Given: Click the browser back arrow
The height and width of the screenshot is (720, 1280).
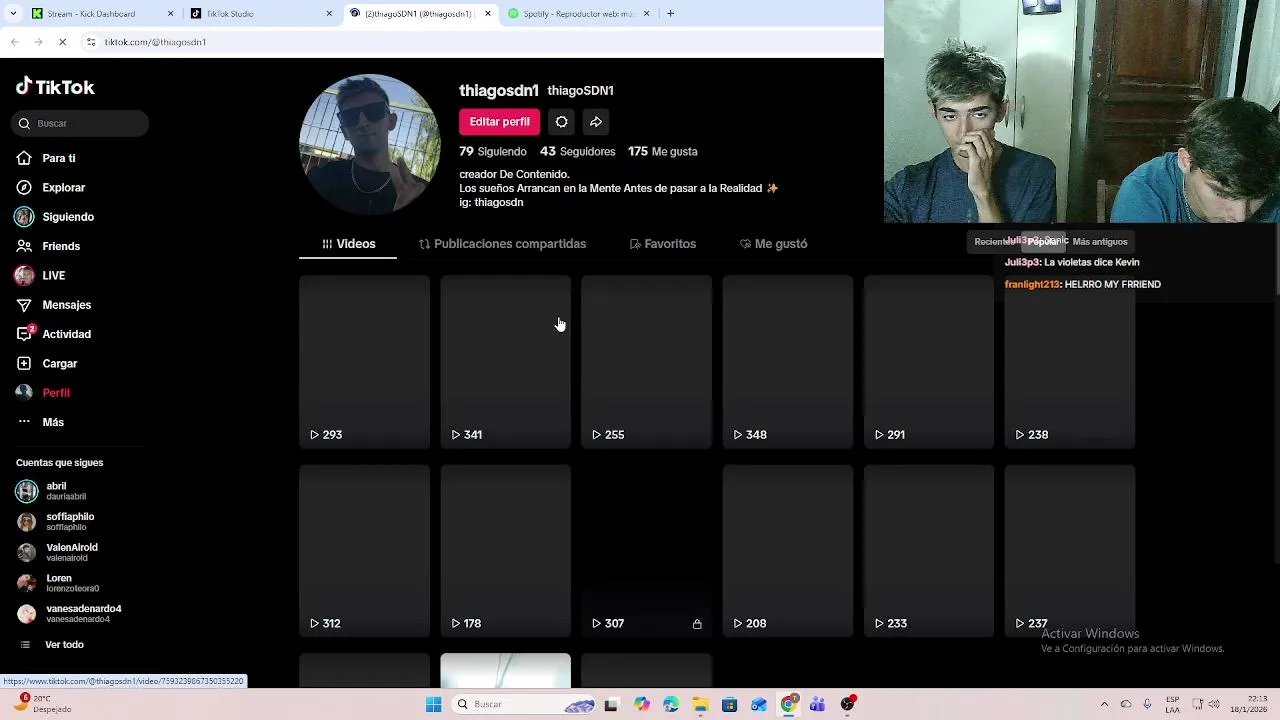Looking at the screenshot, I should 14,42.
